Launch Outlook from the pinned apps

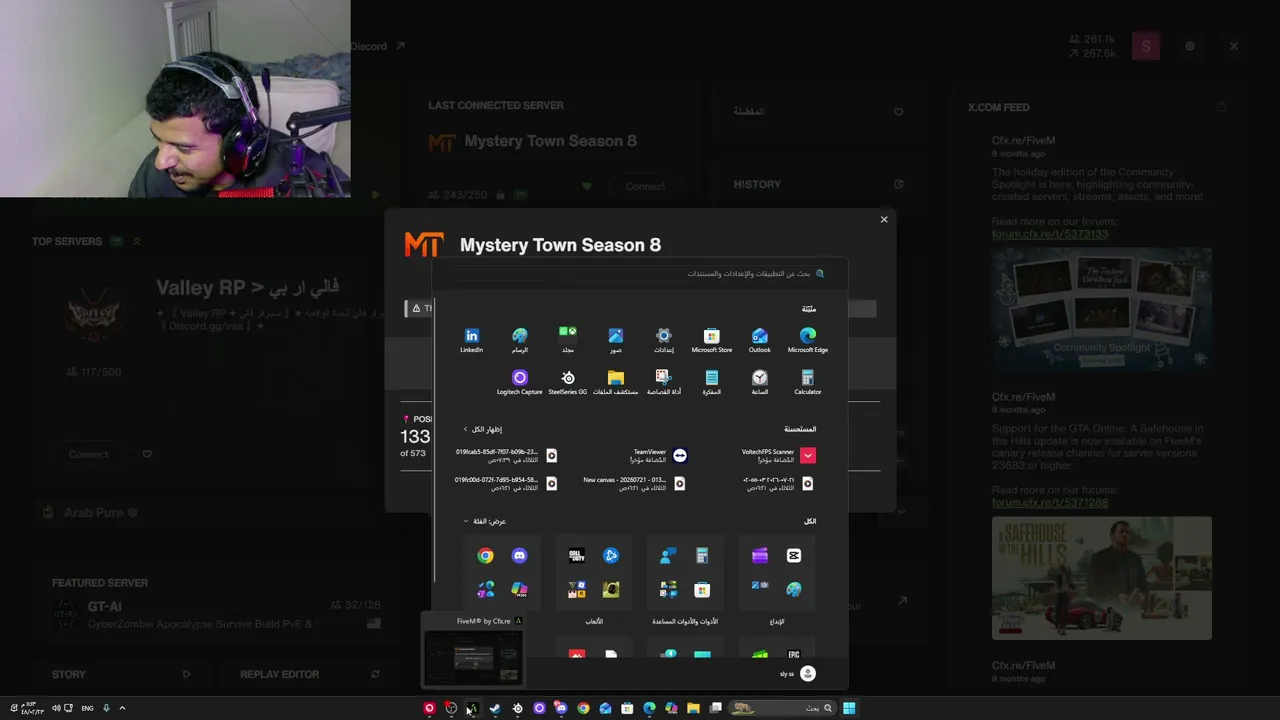coord(760,340)
